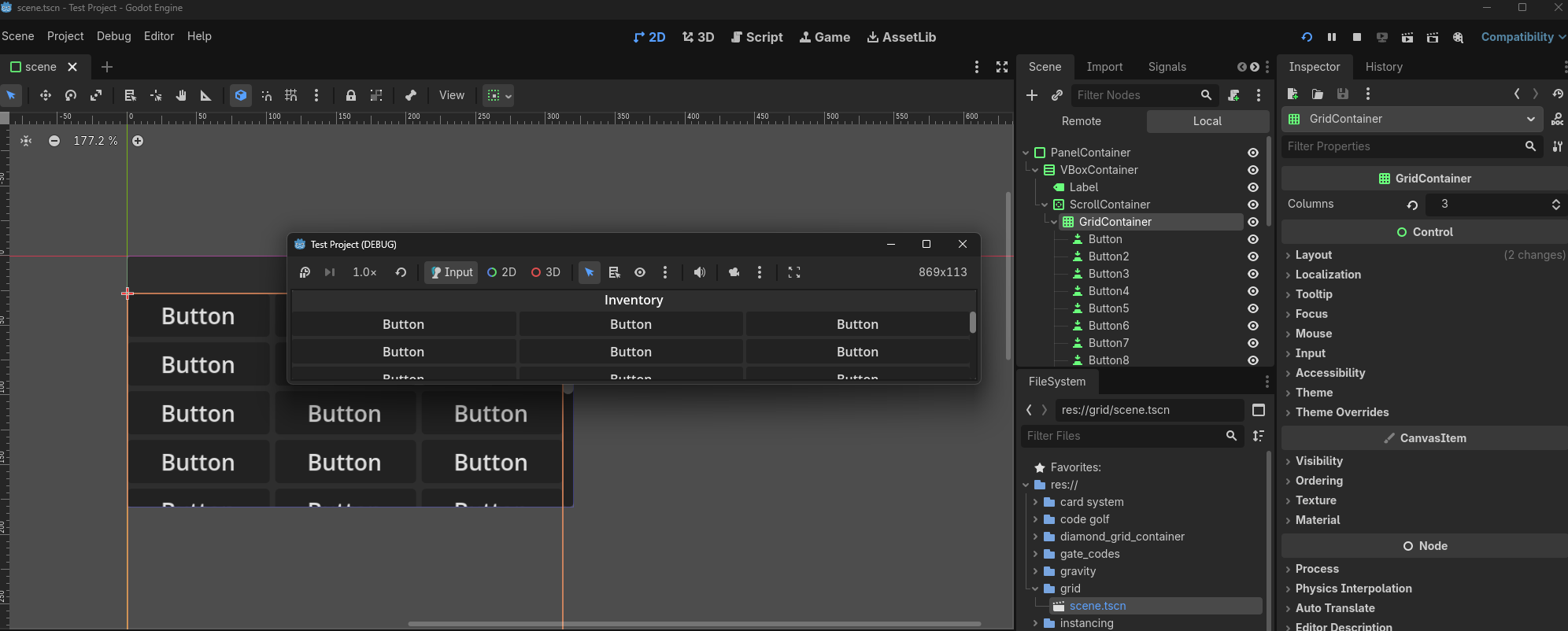This screenshot has height=631, width=1568.
Task: Click the Remote scene tree button
Action: (1081, 121)
